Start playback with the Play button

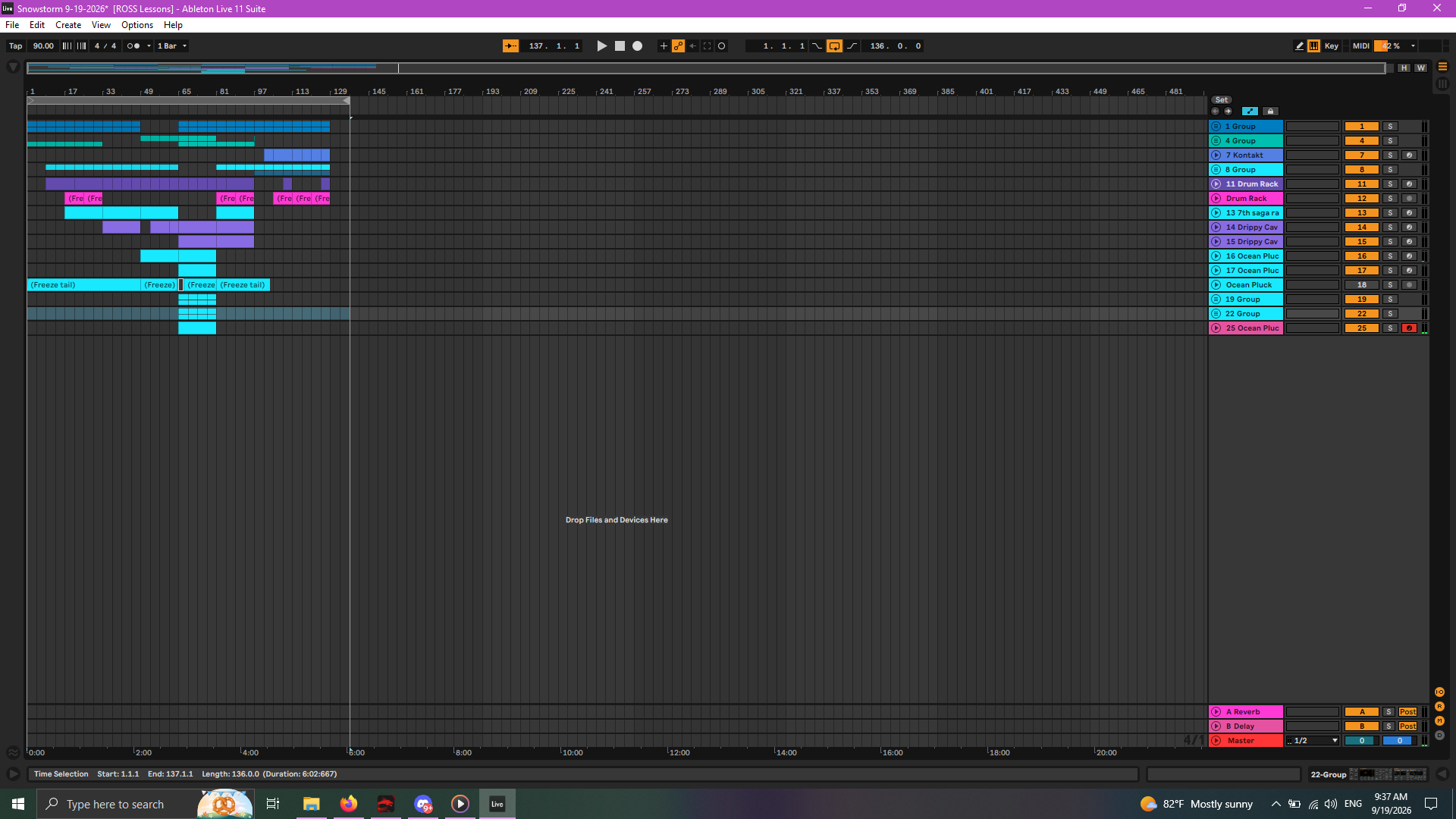602,46
